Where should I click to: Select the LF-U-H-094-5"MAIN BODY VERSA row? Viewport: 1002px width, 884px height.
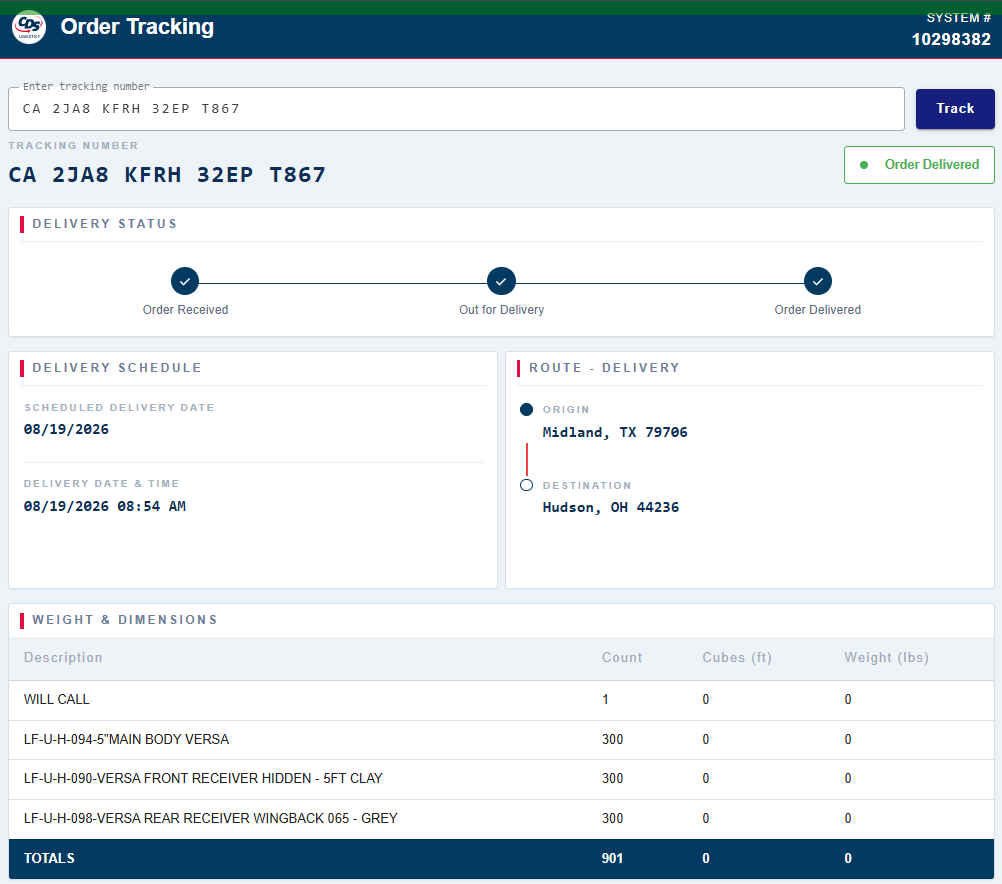(x=501, y=740)
